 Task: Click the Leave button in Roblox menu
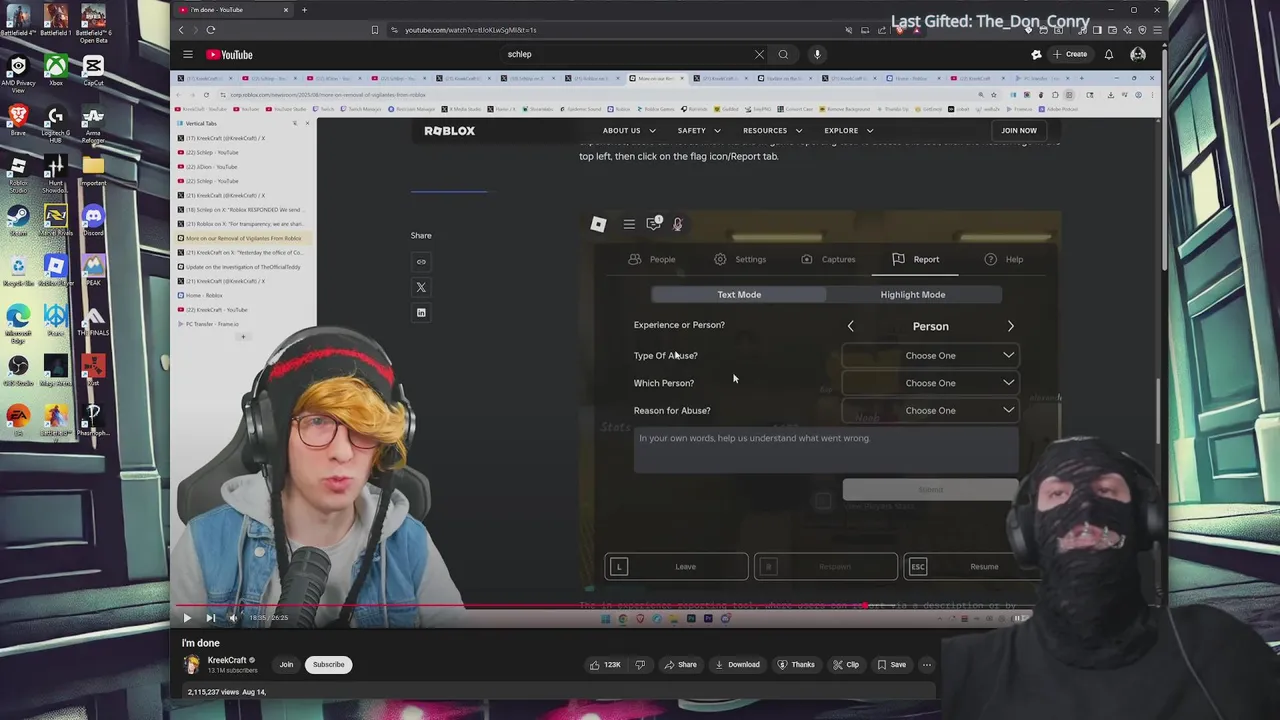coord(676,567)
